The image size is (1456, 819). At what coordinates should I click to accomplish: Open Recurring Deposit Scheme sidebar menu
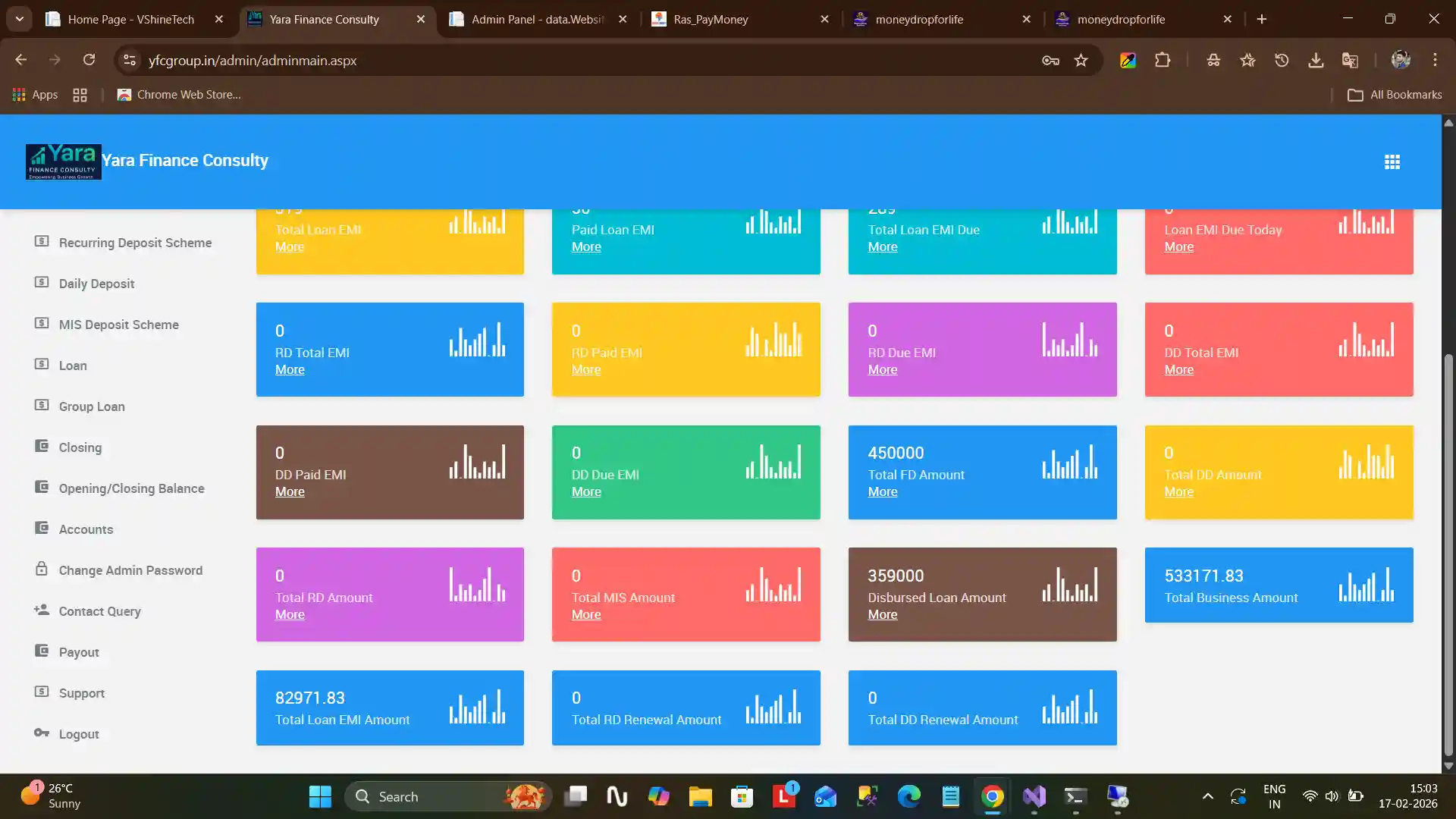point(135,243)
